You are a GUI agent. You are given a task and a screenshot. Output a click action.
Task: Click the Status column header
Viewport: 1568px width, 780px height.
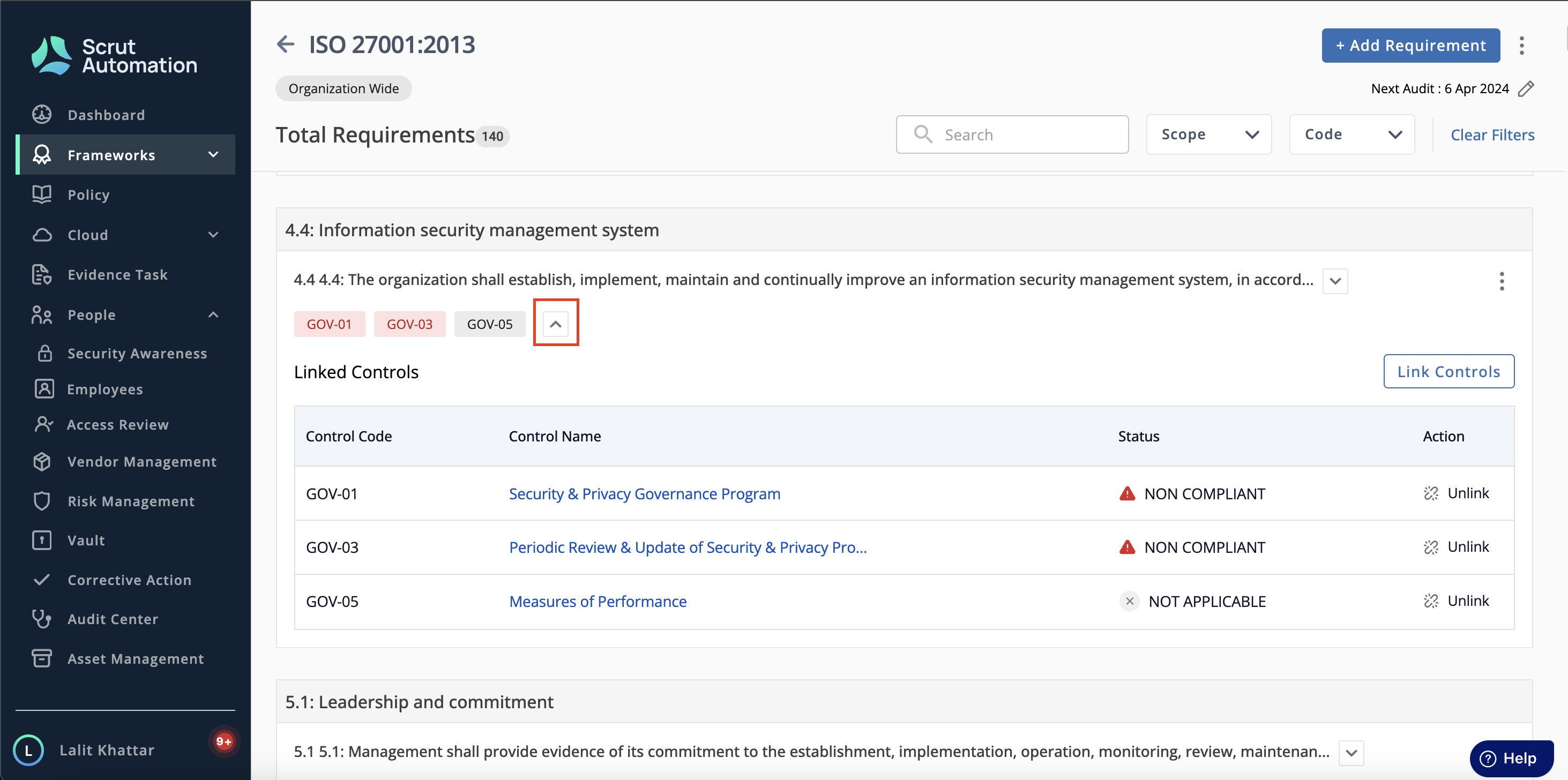1138,436
